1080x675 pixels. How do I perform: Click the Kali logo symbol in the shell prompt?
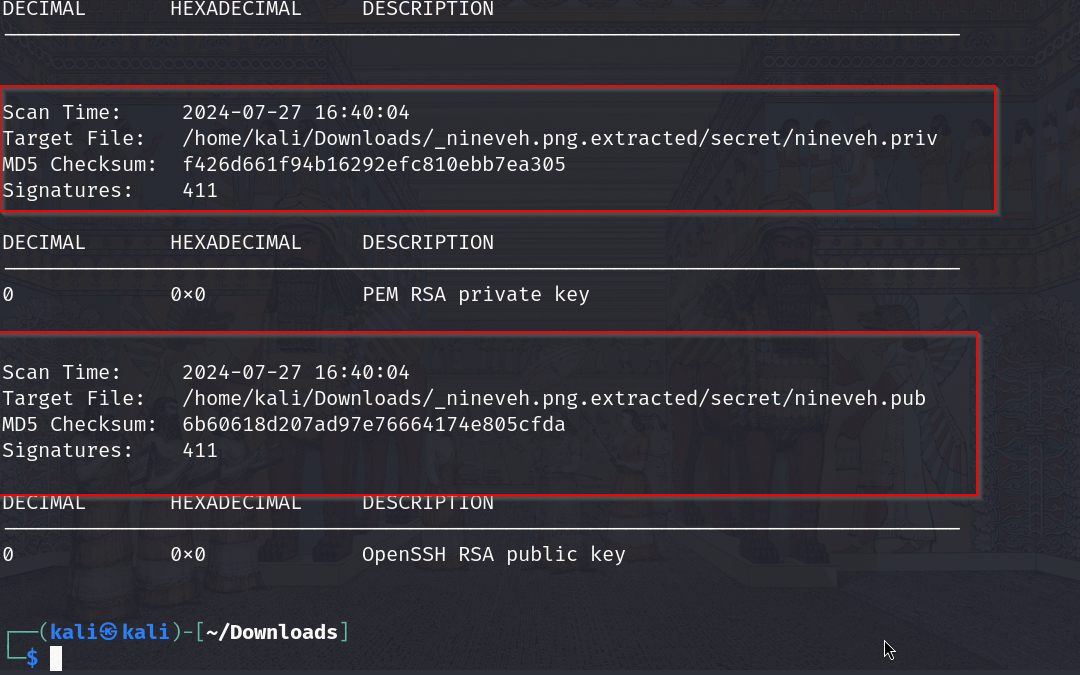(109, 632)
